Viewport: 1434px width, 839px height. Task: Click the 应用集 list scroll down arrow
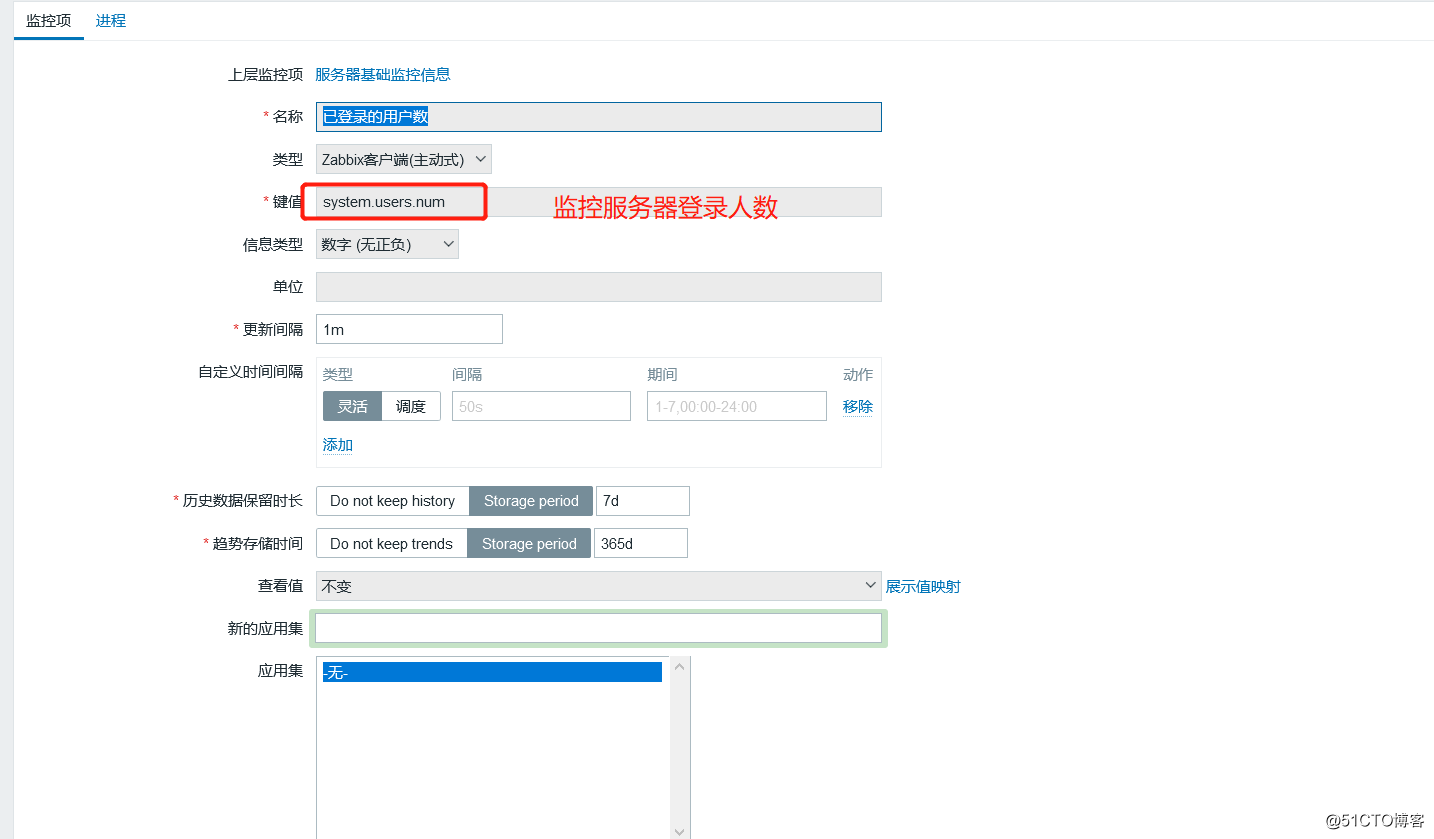coord(680,831)
